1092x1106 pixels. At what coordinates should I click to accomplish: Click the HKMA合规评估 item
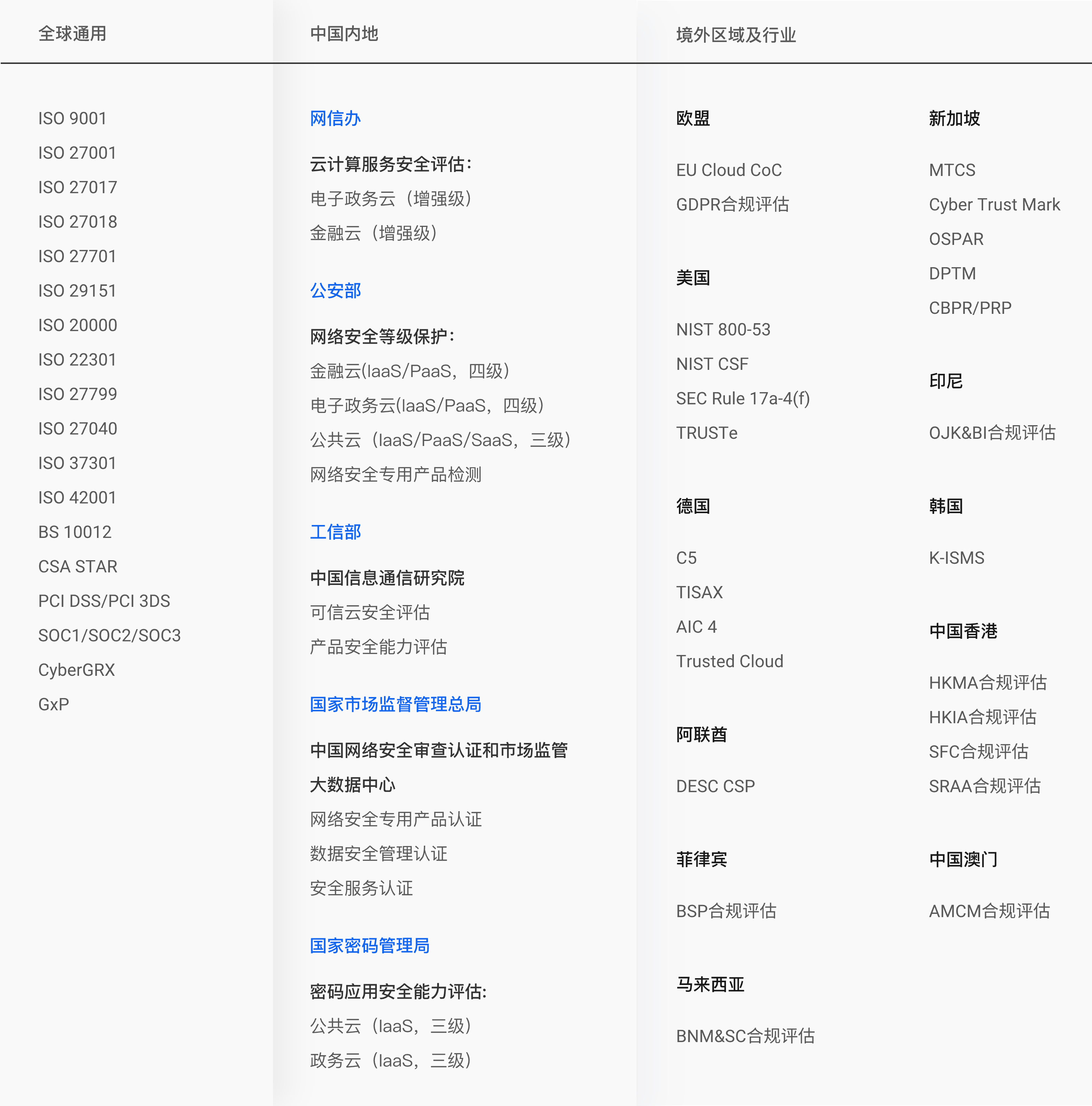coord(988,682)
